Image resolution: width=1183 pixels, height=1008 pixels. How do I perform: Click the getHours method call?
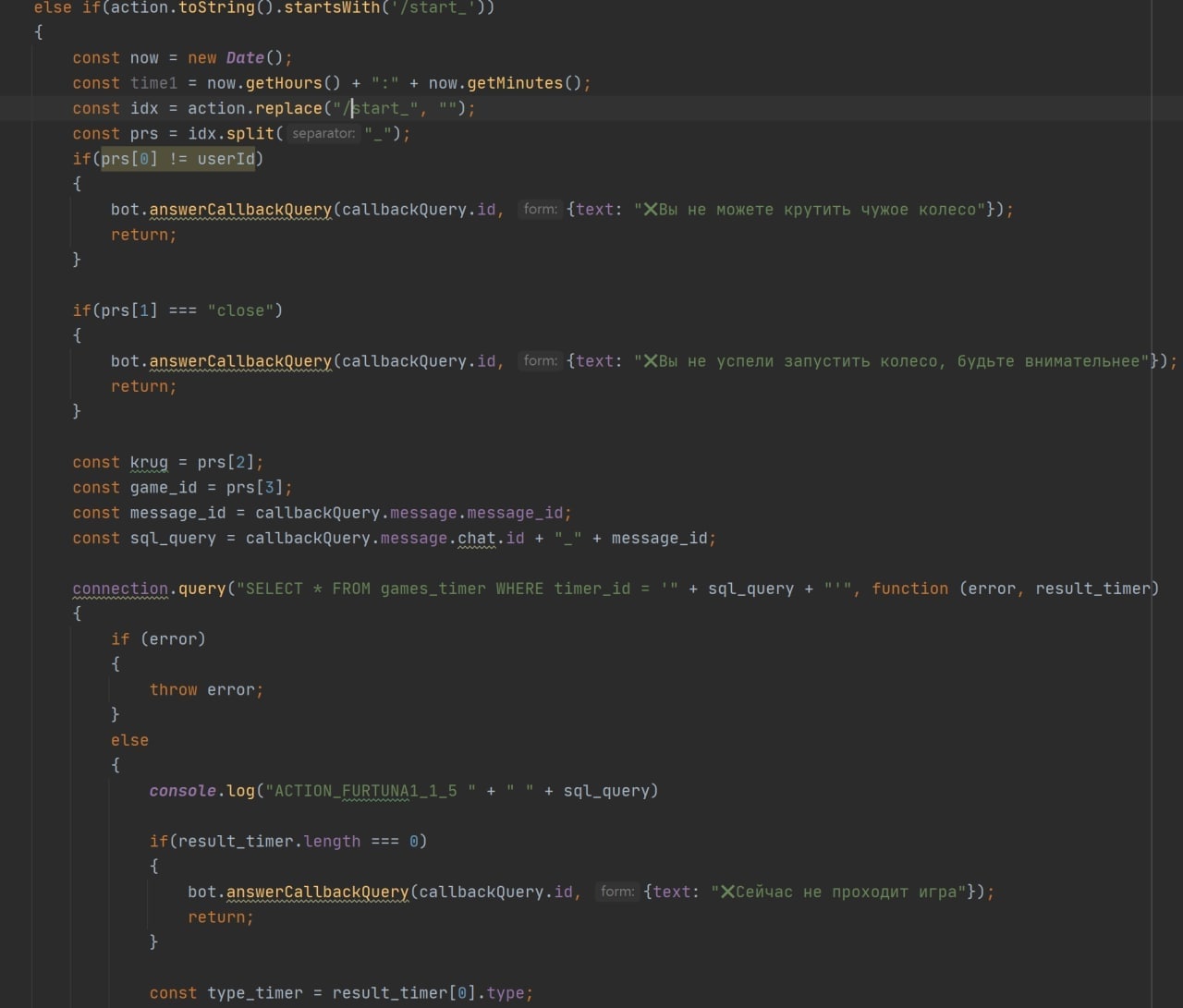pyautogui.click(x=284, y=83)
